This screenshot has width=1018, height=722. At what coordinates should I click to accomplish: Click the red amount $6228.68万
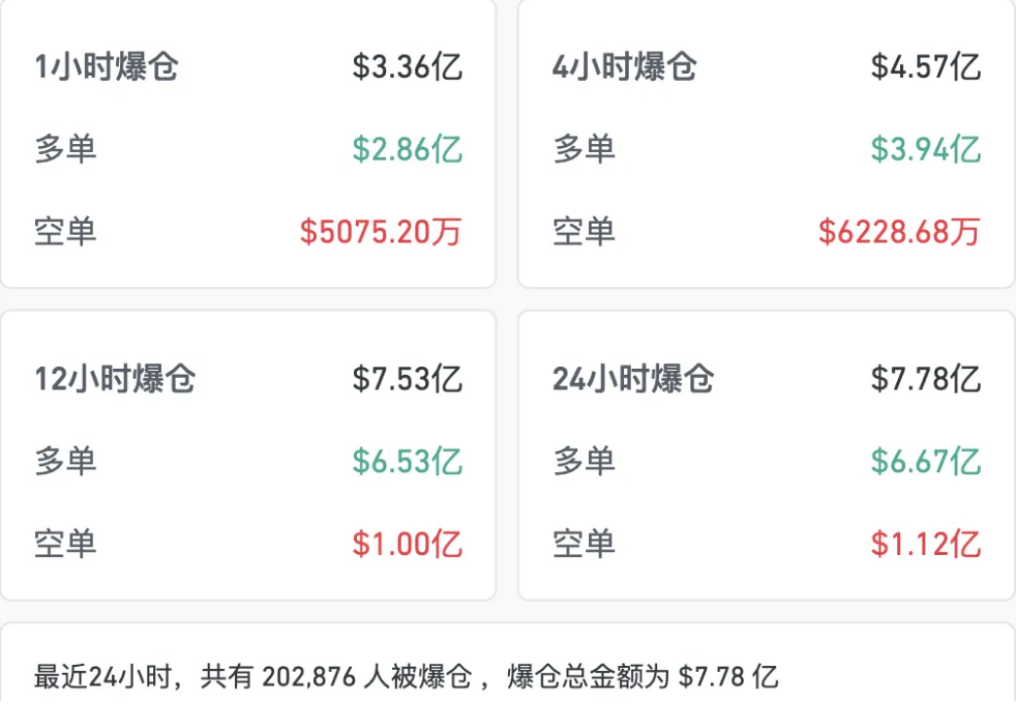899,232
